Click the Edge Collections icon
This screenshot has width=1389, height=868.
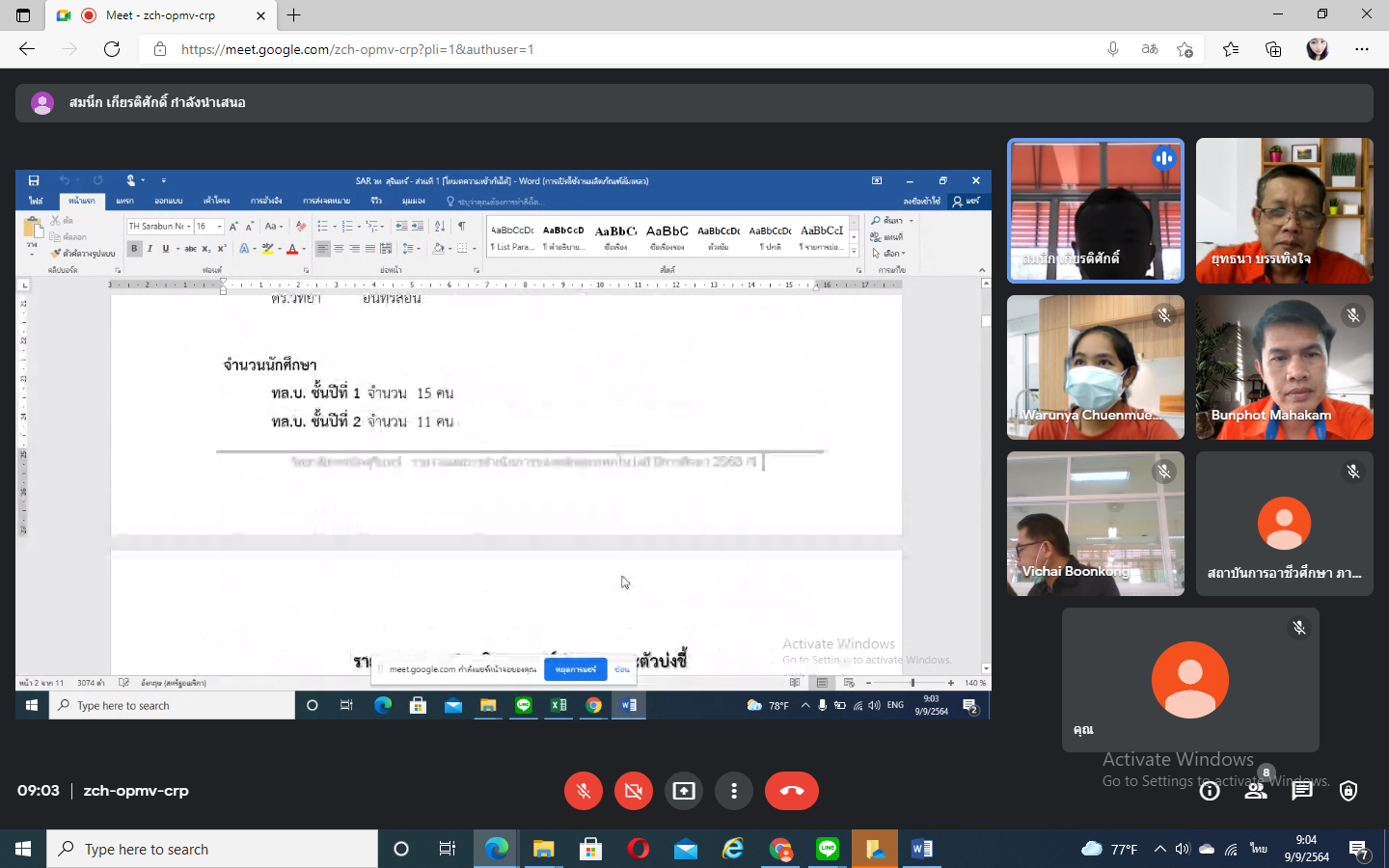pyautogui.click(x=1273, y=49)
